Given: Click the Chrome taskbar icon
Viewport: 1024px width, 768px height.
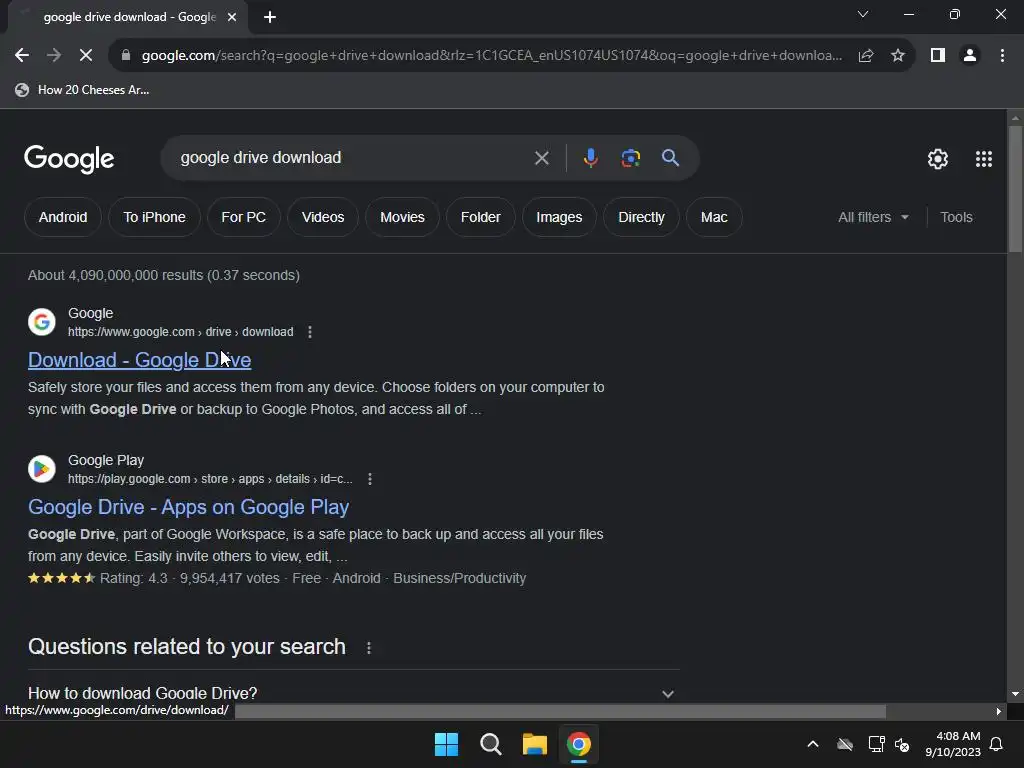Looking at the screenshot, I should 579,744.
